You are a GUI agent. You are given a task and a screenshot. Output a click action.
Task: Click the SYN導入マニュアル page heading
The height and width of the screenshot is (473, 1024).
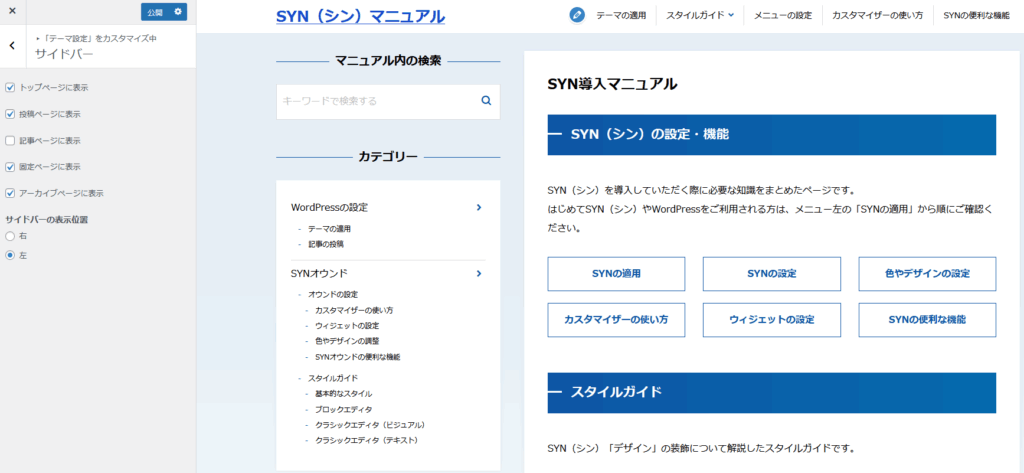pyautogui.click(x=612, y=84)
